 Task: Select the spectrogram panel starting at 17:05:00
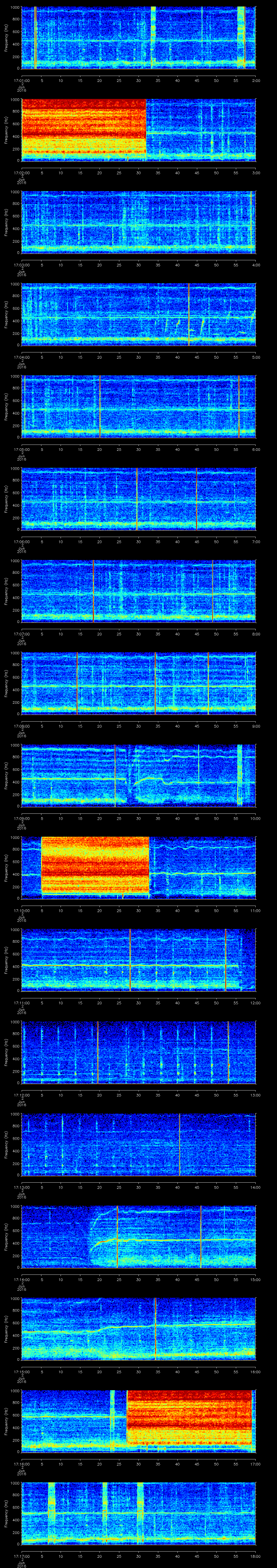138,407
